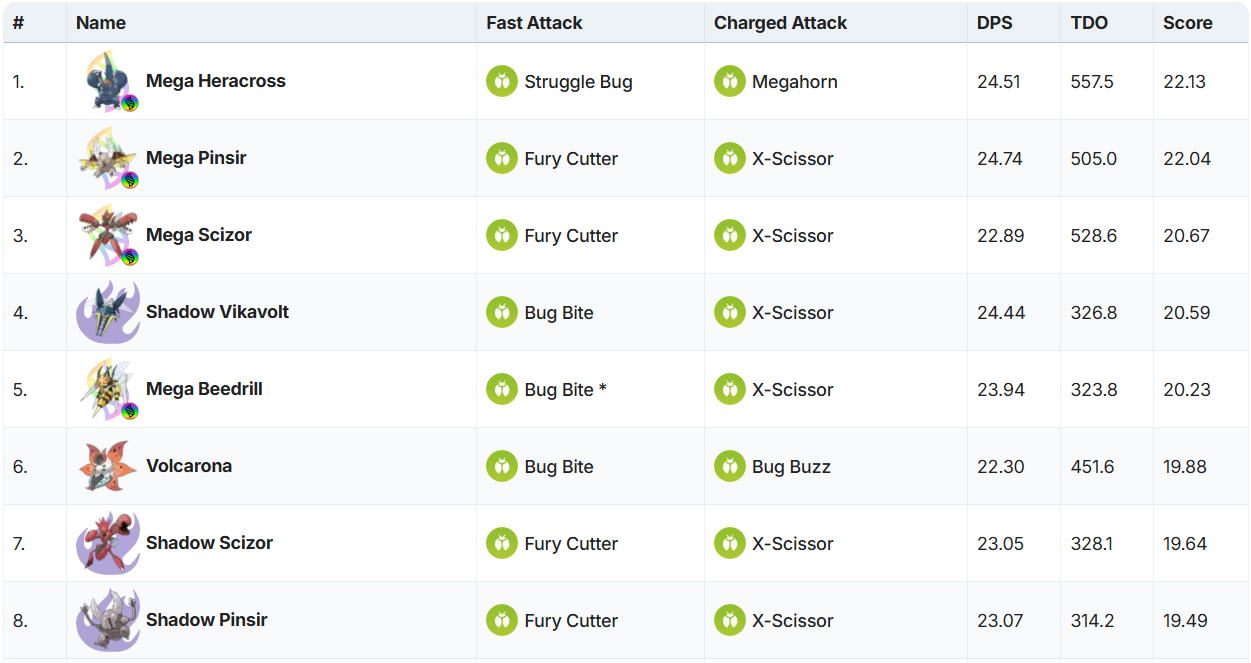Open the Shadow Pinsir name link

(207, 620)
